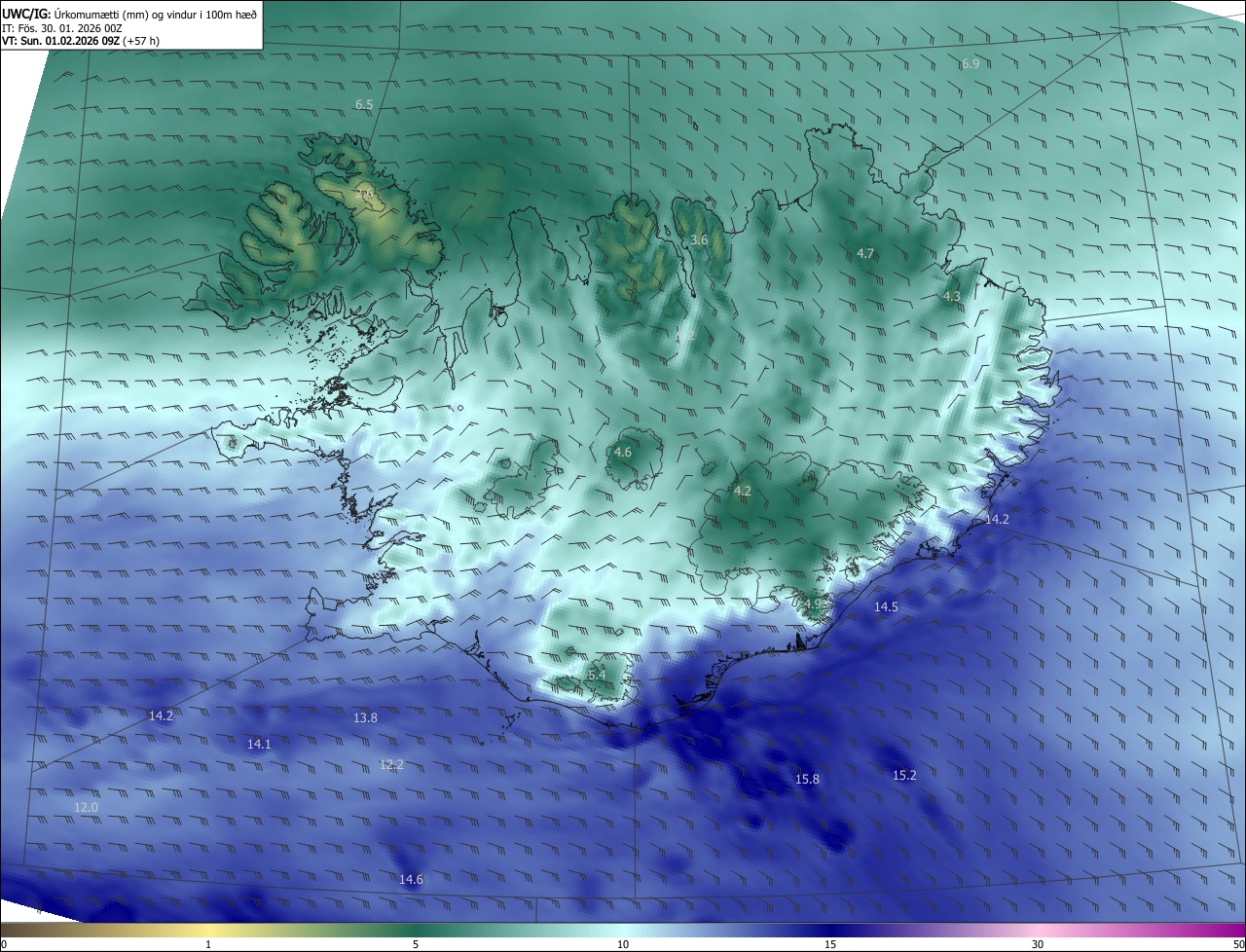Click the color scale tick label 1

[208, 945]
